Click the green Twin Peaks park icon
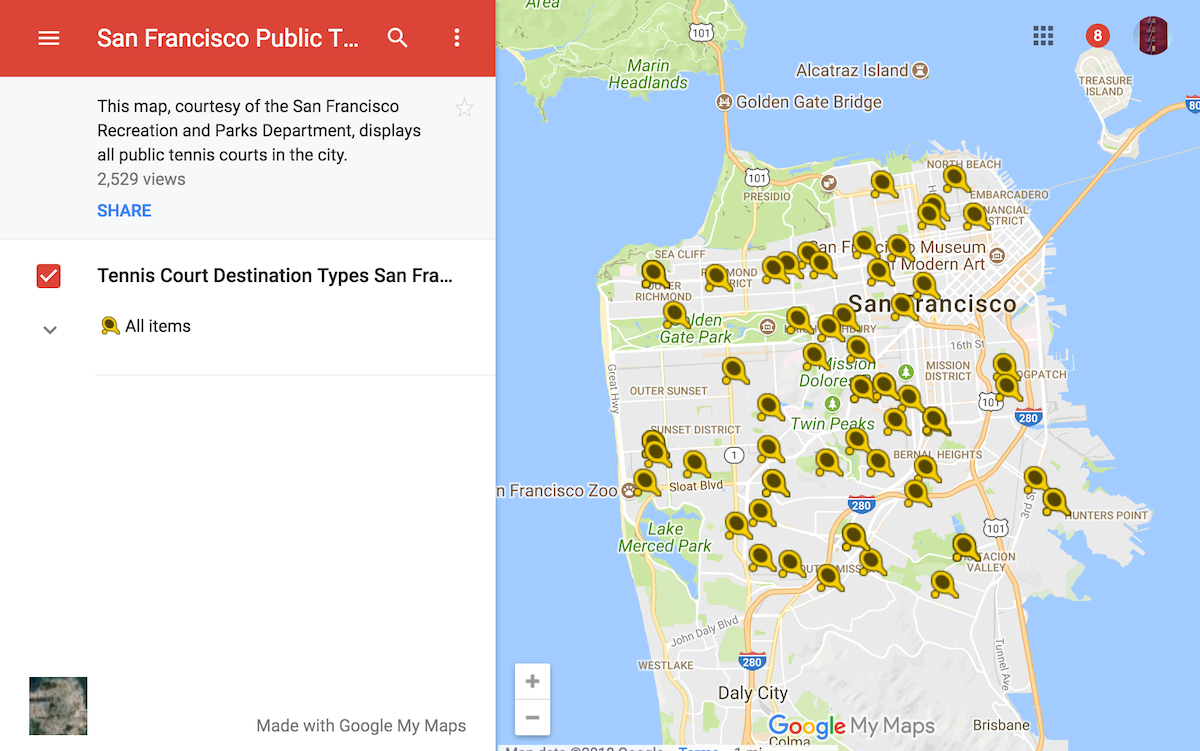 click(x=833, y=403)
